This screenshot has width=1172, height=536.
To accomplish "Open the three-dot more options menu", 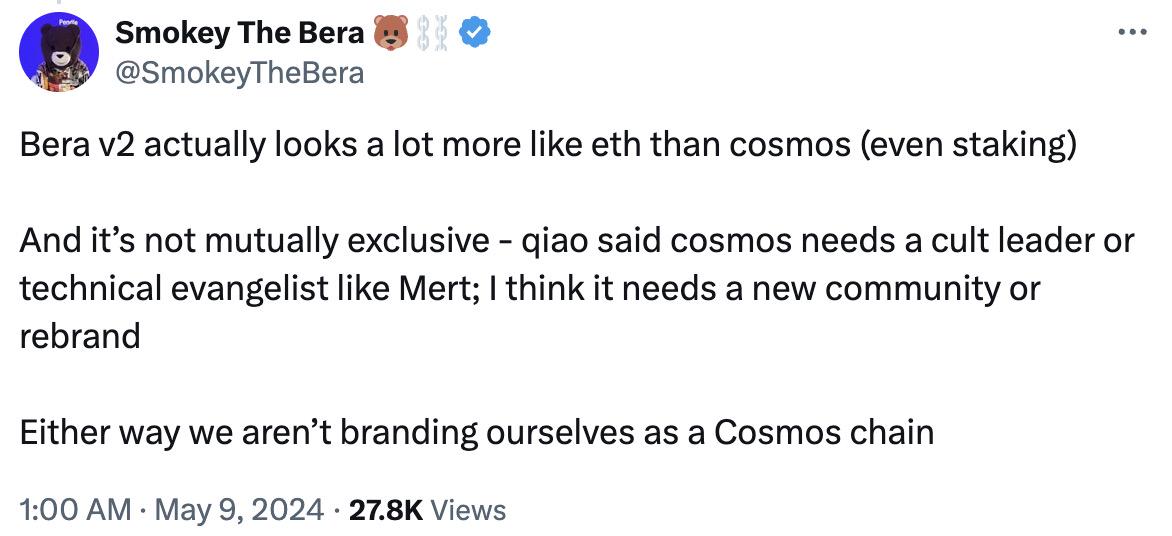I will (1132, 32).
